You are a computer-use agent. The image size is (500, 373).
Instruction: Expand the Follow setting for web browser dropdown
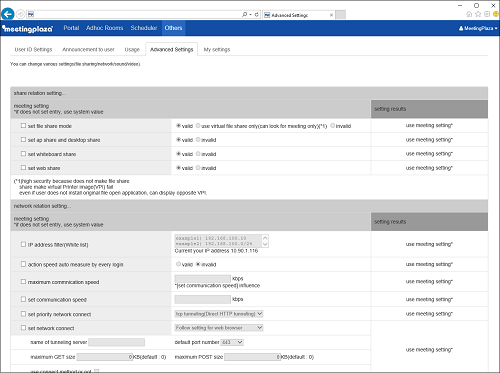[219, 328]
